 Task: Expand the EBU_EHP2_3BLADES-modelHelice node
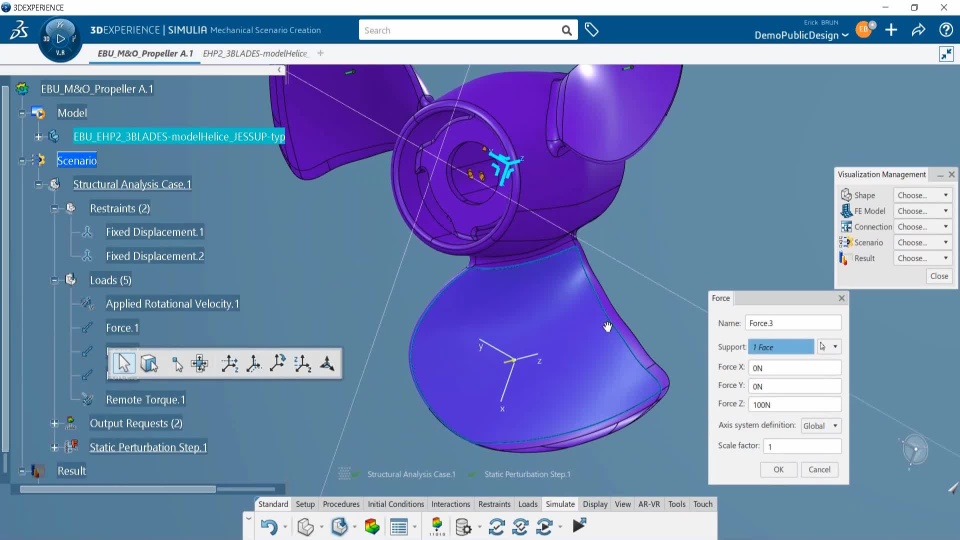[38, 137]
